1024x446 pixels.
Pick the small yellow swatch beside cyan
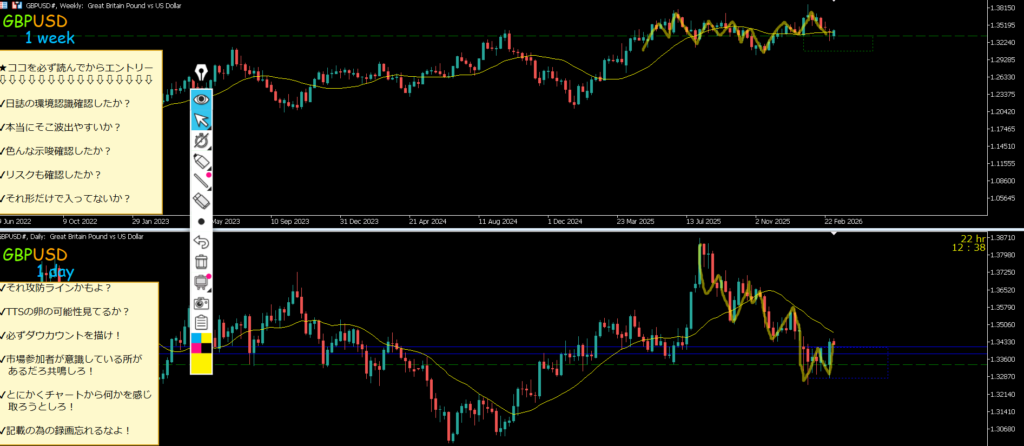point(206,338)
